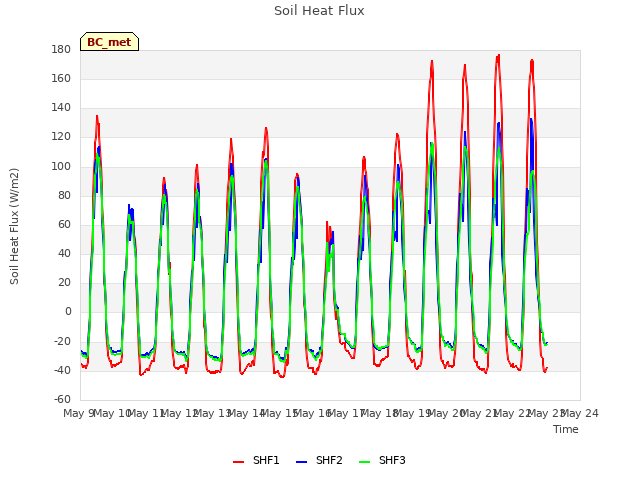Click the Time x-axis title
Screen dimensions: 640x480
[x=566, y=429]
